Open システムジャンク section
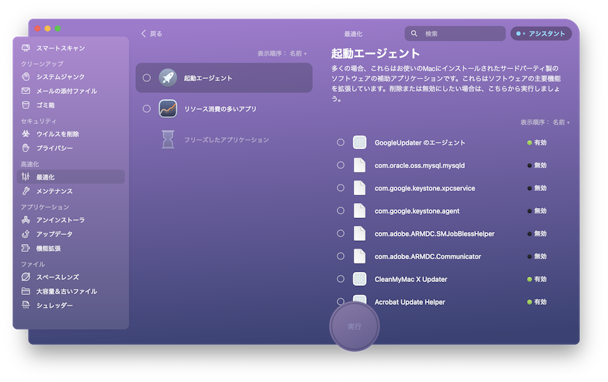The image size is (608, 382). pos(60,77)
